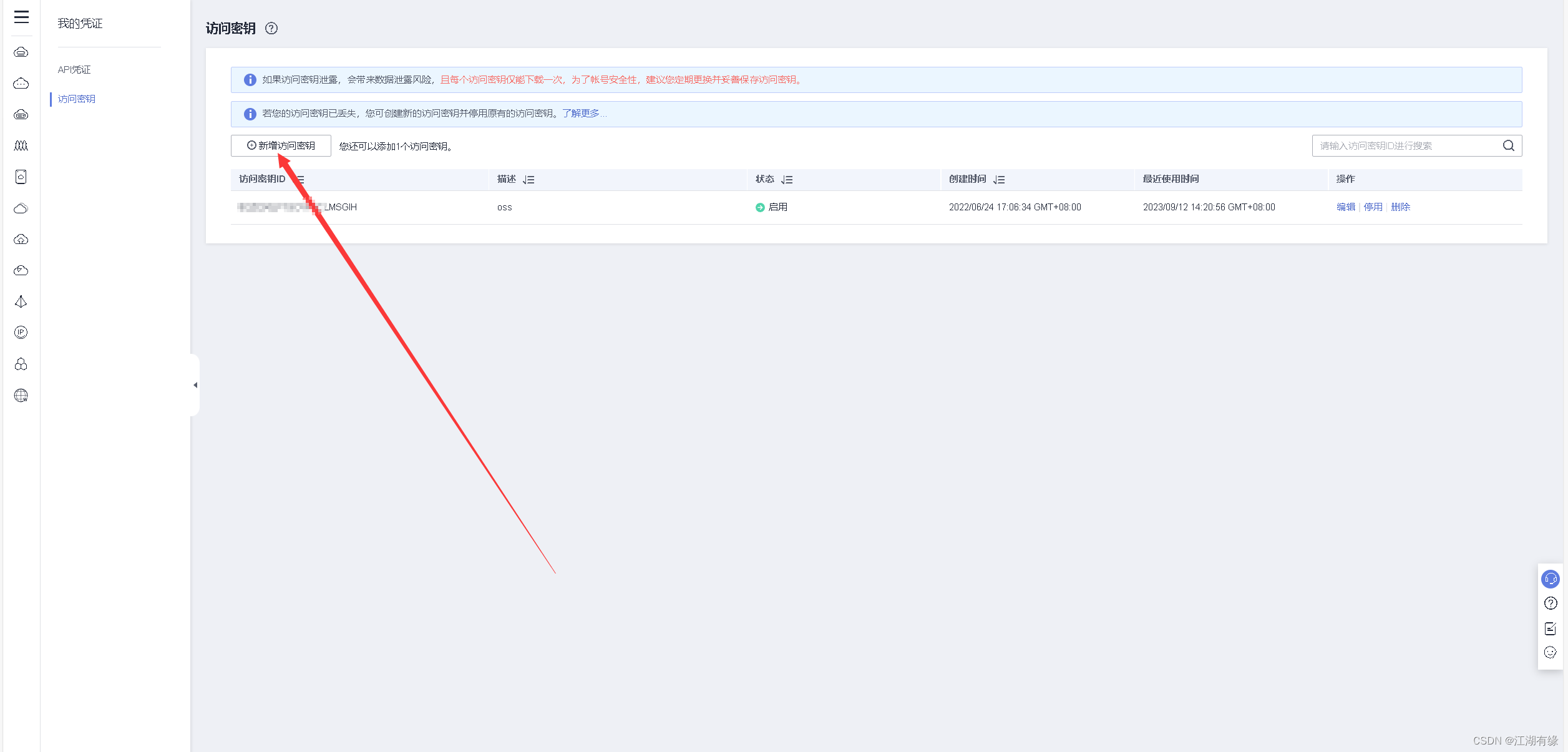Open the hamburger main menu
The height and width of the screenshot is (752, 1568).
21,17
